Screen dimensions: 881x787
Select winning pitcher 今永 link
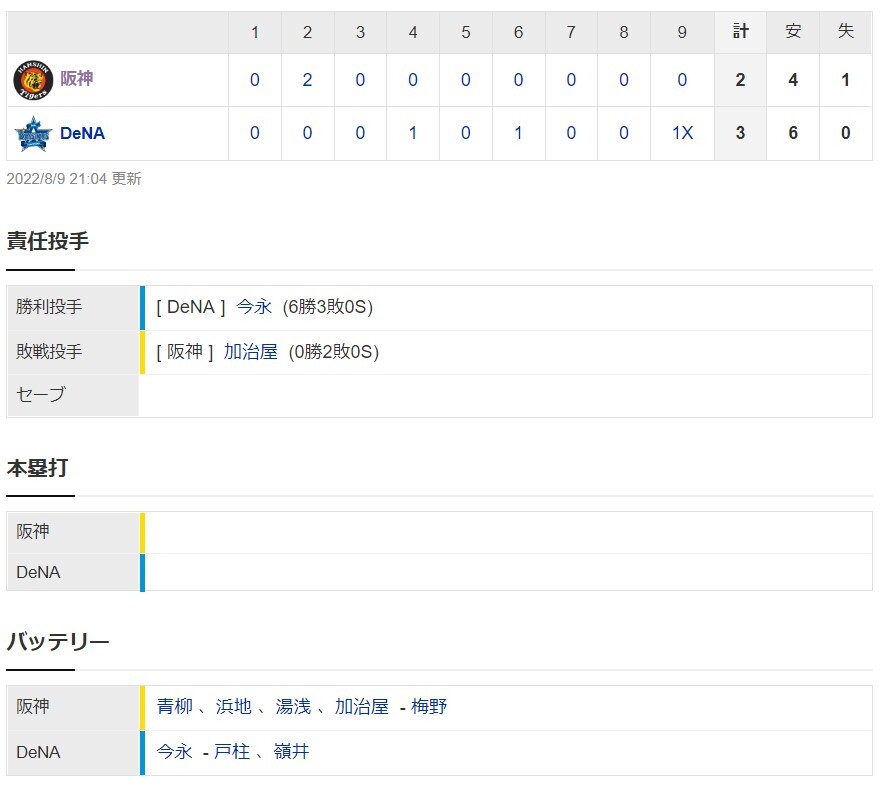[254, 307]
